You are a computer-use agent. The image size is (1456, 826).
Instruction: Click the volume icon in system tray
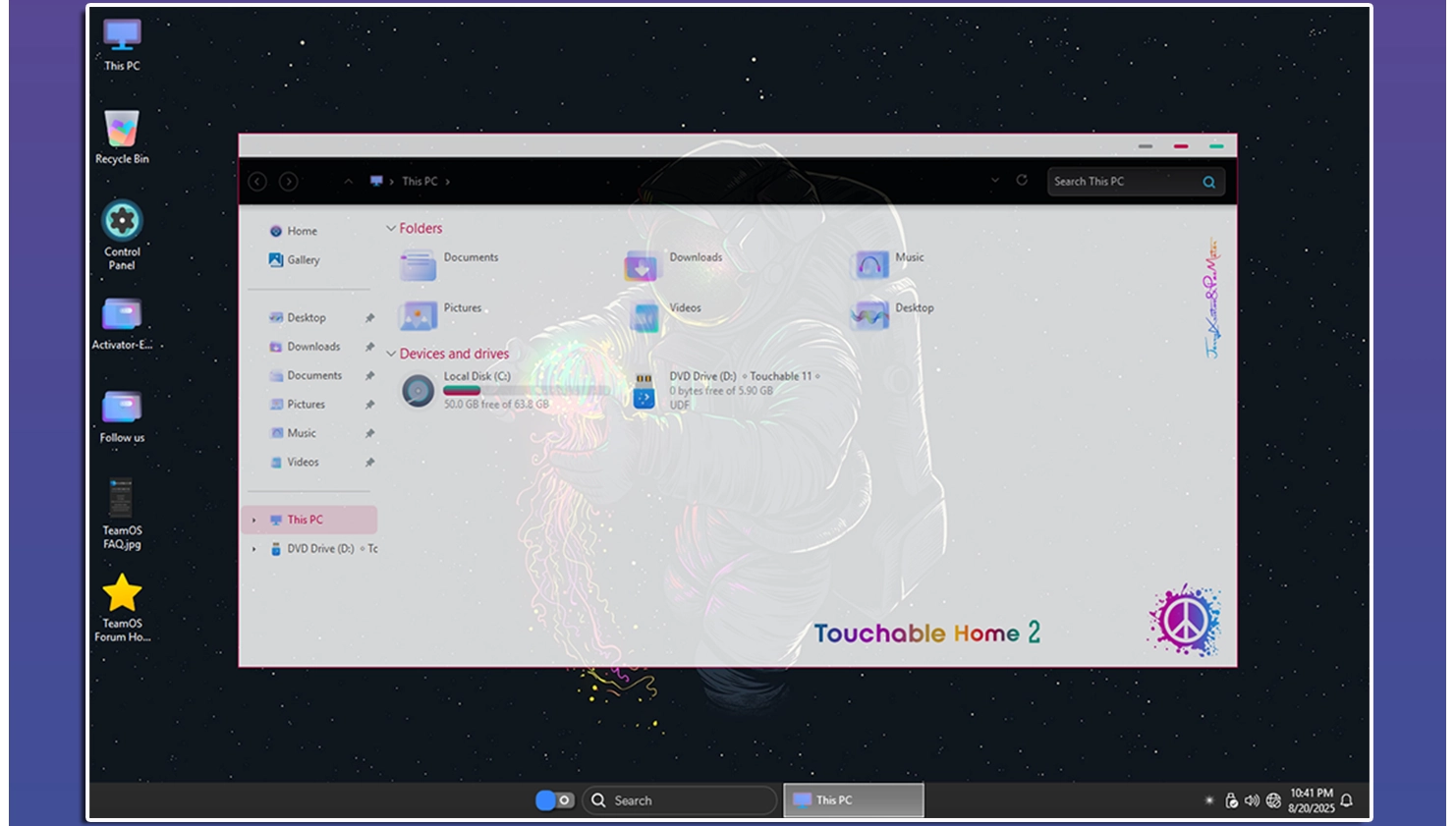1252,800
